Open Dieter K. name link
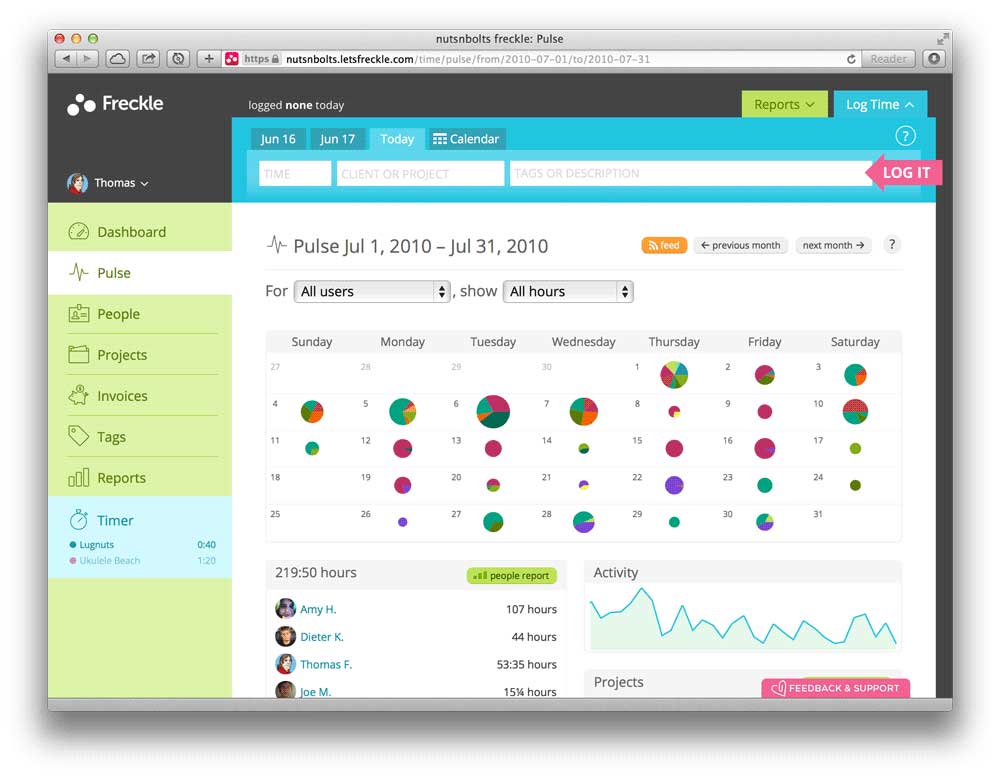The height and width of the screenshot is (777, 1000). (321, 637)
